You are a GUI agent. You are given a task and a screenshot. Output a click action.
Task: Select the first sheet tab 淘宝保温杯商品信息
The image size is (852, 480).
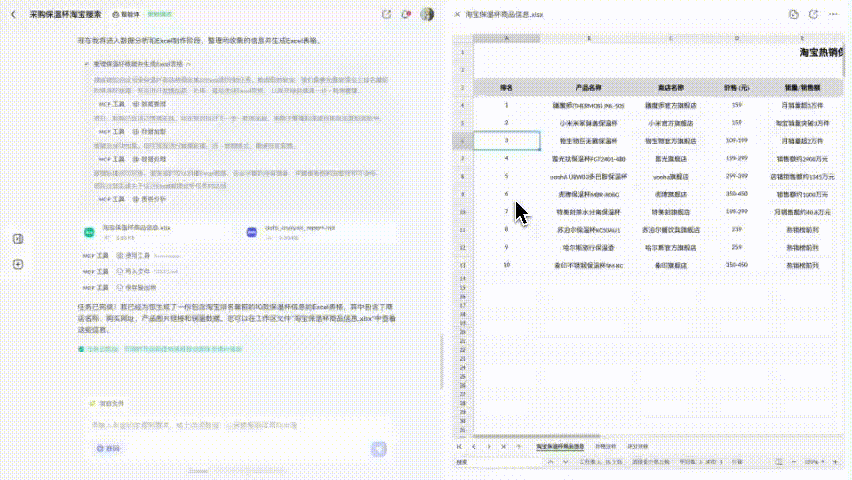(x=560, y=446)
